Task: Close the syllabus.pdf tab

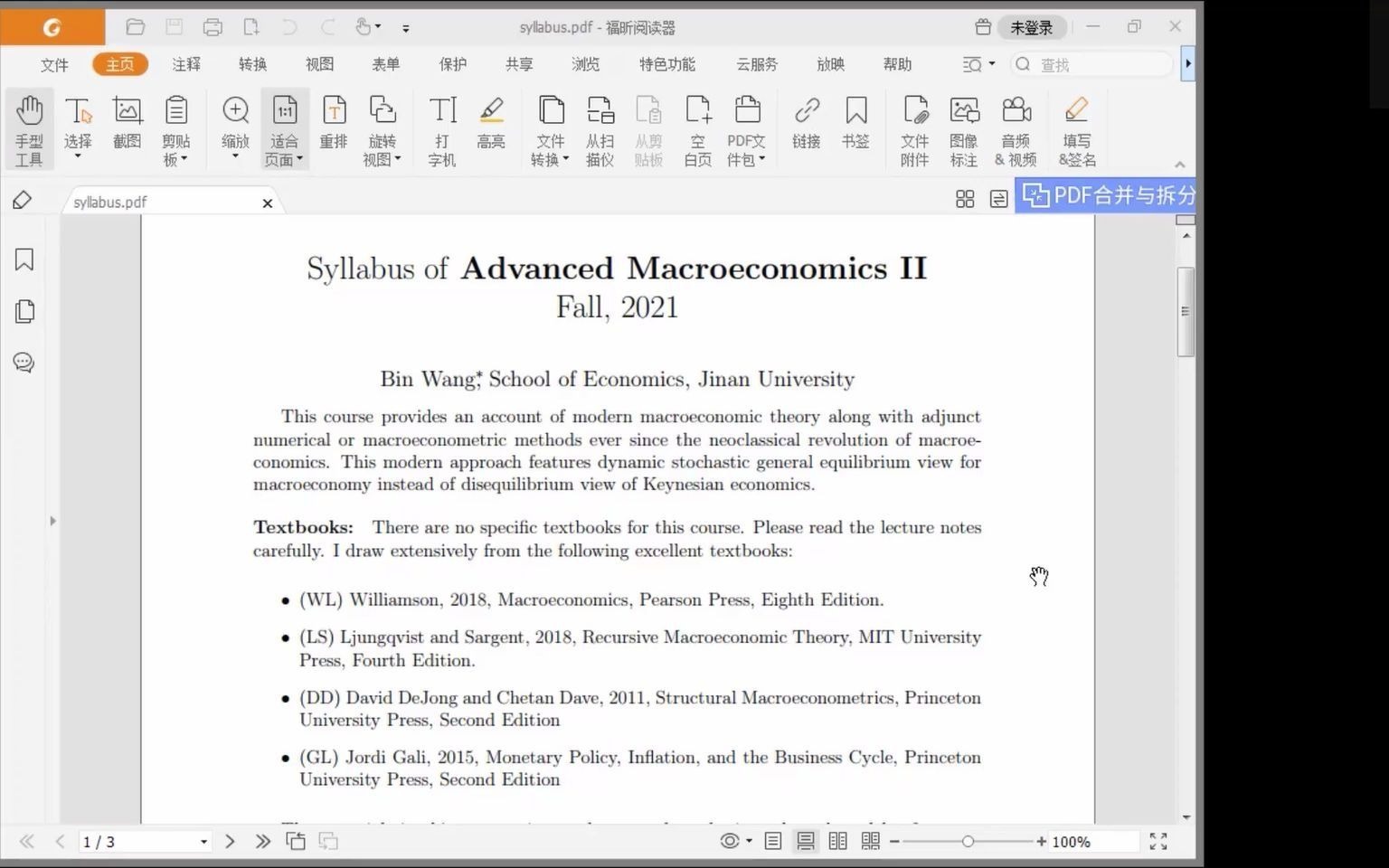Action: (268, 203)
